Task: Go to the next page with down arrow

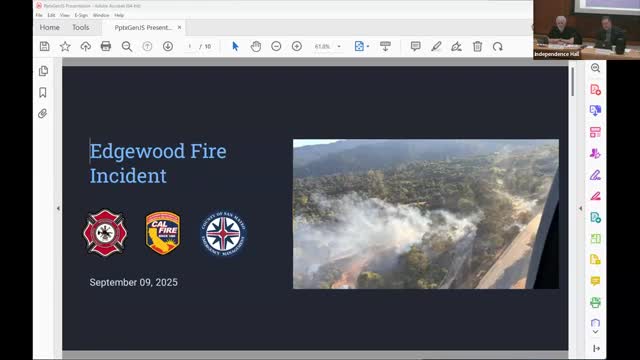Action: pos(168,47)
